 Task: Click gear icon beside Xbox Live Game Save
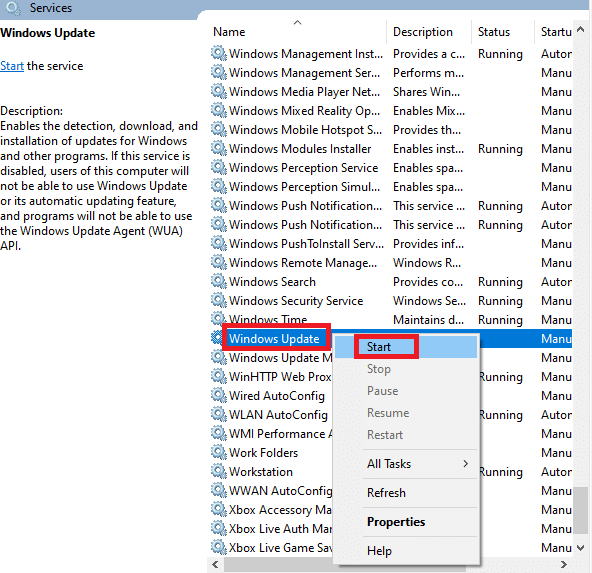pos(219,547)
